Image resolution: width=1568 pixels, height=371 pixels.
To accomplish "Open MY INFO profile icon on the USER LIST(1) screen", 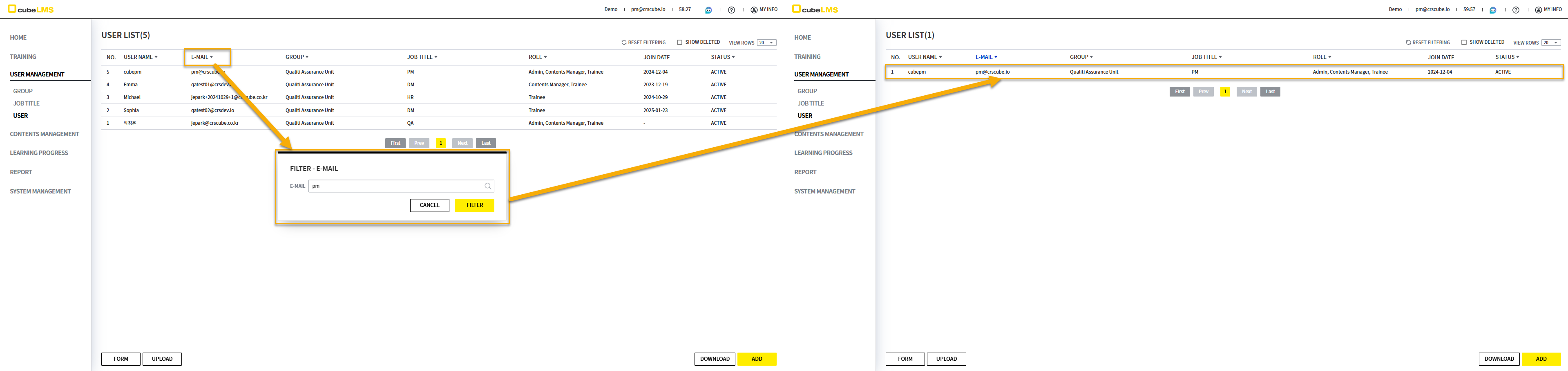I will [1538, 10].
